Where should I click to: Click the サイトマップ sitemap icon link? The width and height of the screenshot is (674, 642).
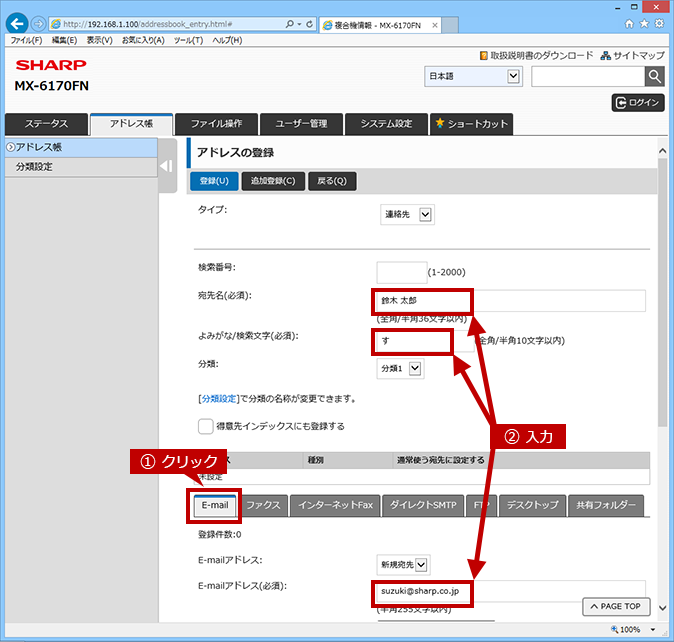[632, 55]
